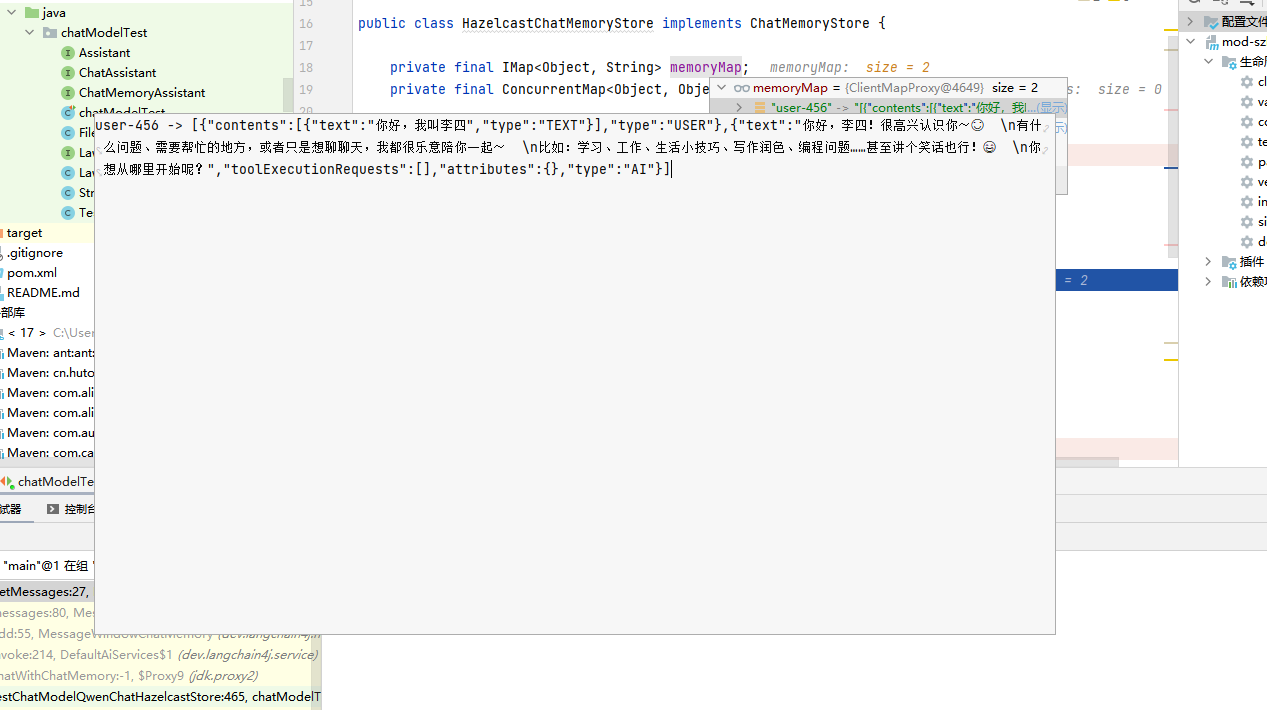Collapse the memoryMap variable node
The height and width of the screenshot is (710, 1267).
click(x=721, y=88)
